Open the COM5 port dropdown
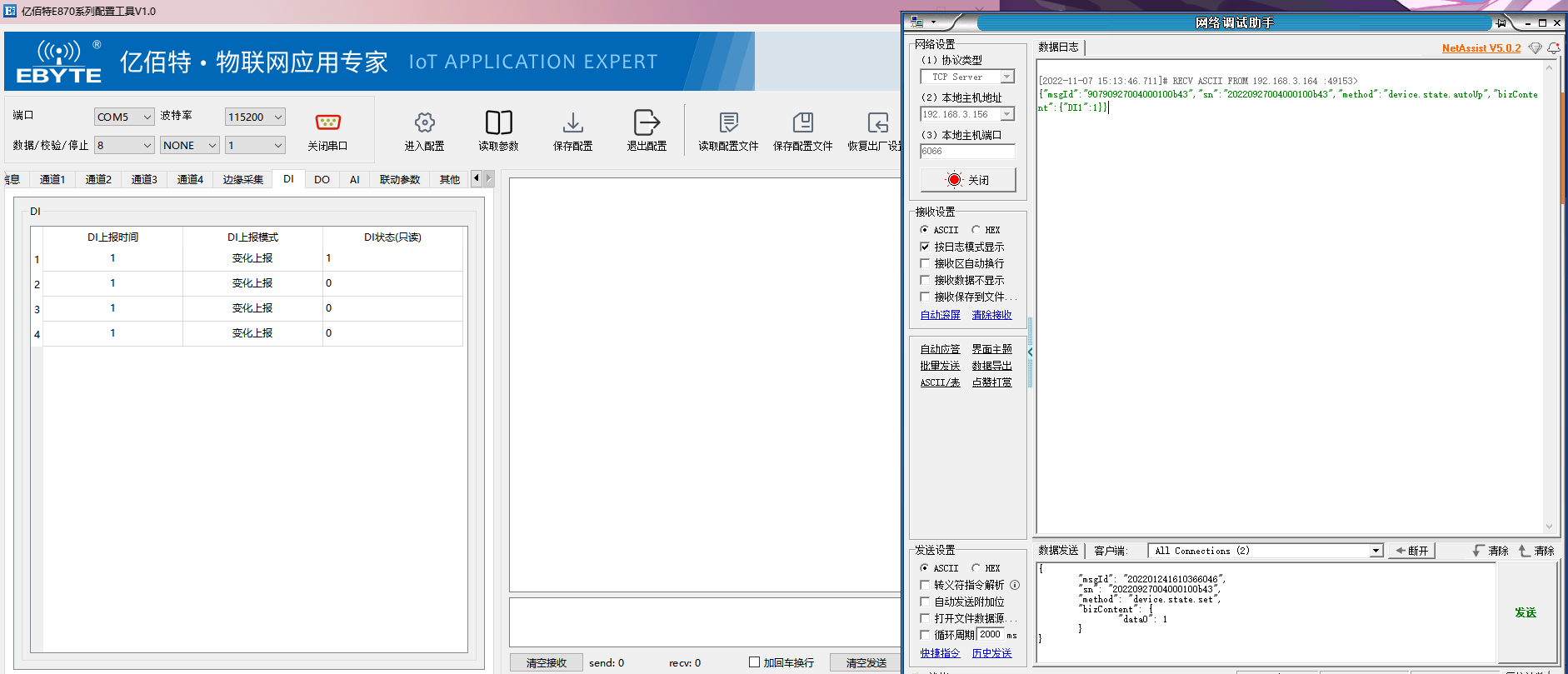Viewport: 1568px width, 674px height. point(124,117)
